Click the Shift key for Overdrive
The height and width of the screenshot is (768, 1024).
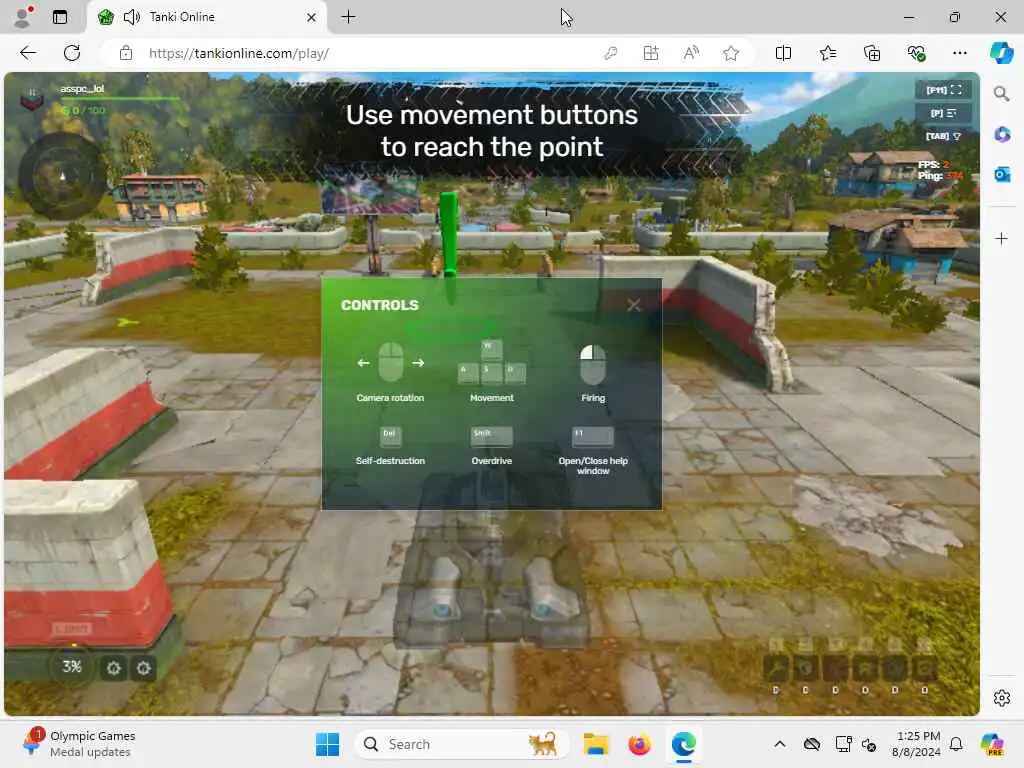coord(492,436)
